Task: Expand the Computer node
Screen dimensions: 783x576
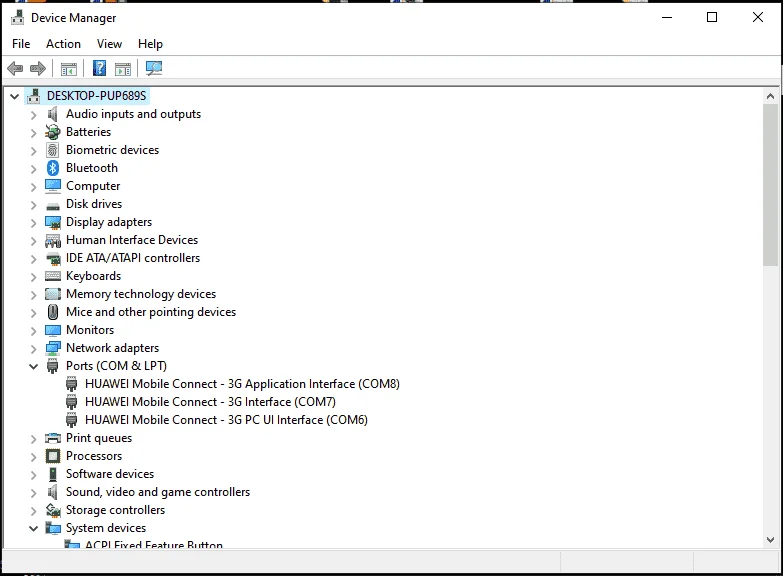Action: click(x=33, y=187)
